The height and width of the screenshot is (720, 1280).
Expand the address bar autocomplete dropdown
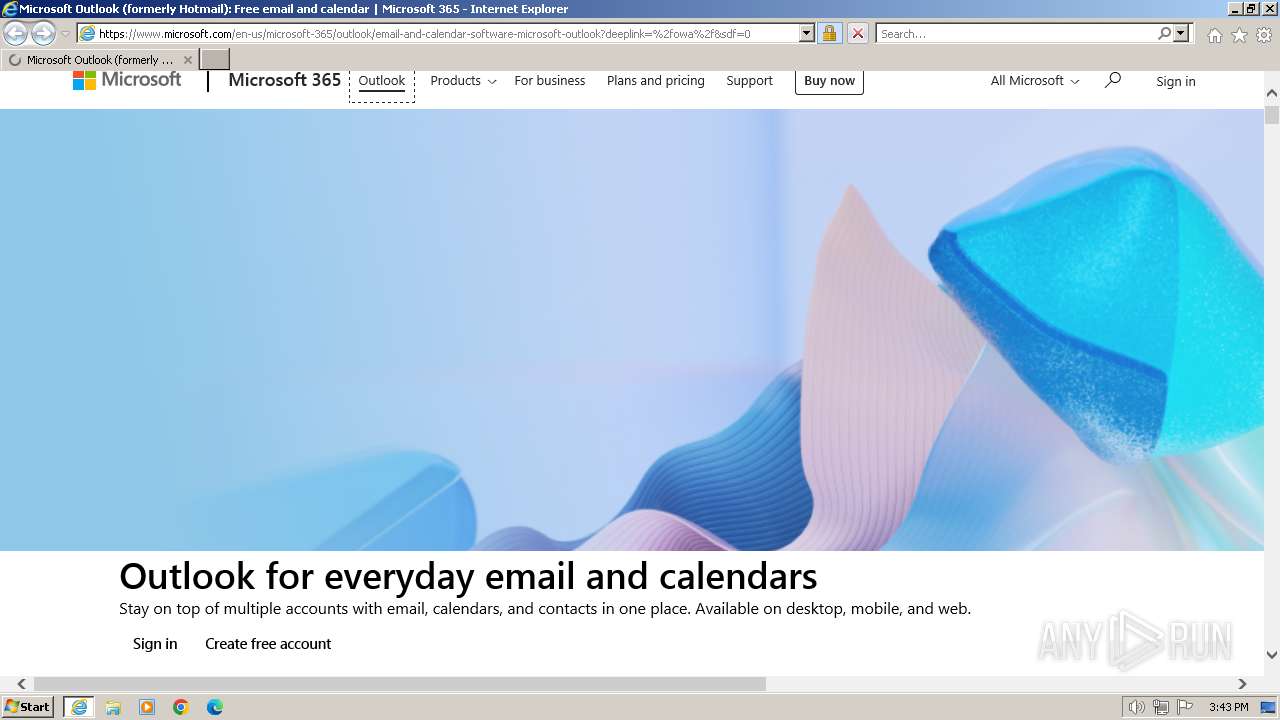point(807,33)
